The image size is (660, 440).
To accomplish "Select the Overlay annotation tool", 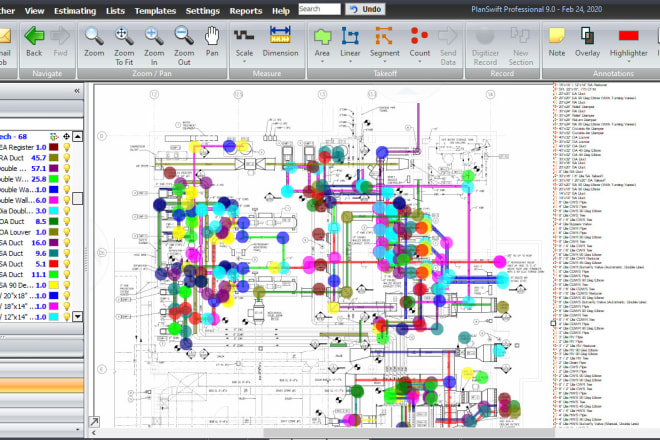I will click(x=587, y=42).
